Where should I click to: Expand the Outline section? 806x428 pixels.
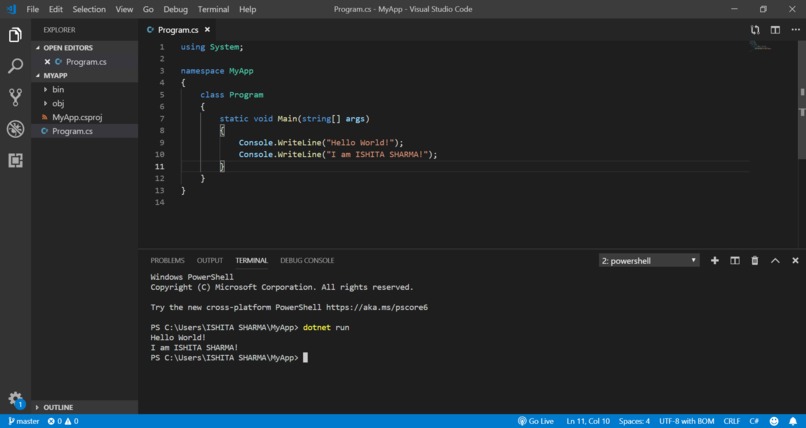(x=85, y=407)
